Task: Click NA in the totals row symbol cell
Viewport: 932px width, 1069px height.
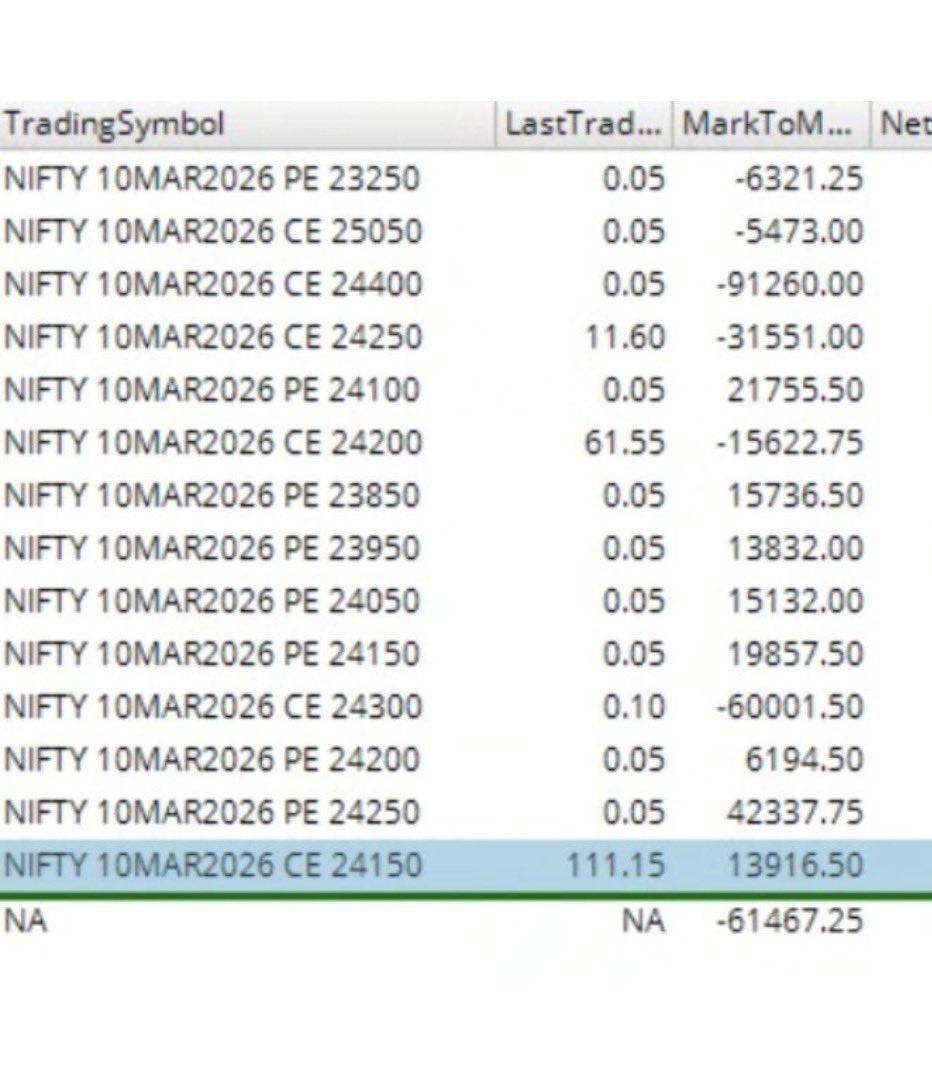Action: pyautogui.click(x=26, y=922)
